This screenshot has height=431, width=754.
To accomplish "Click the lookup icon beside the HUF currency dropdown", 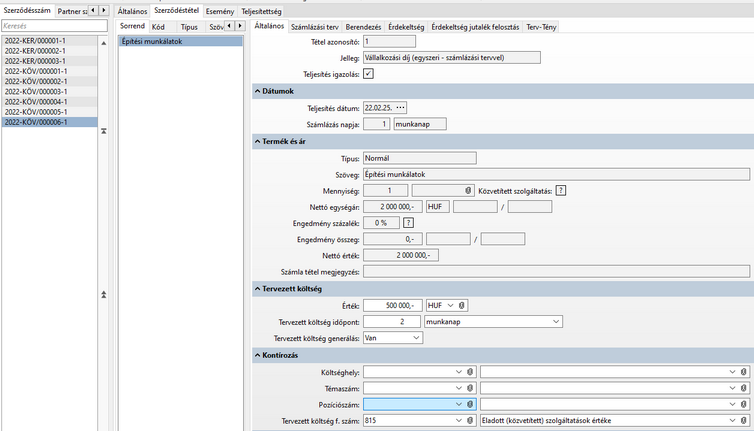I will point(463,305).
